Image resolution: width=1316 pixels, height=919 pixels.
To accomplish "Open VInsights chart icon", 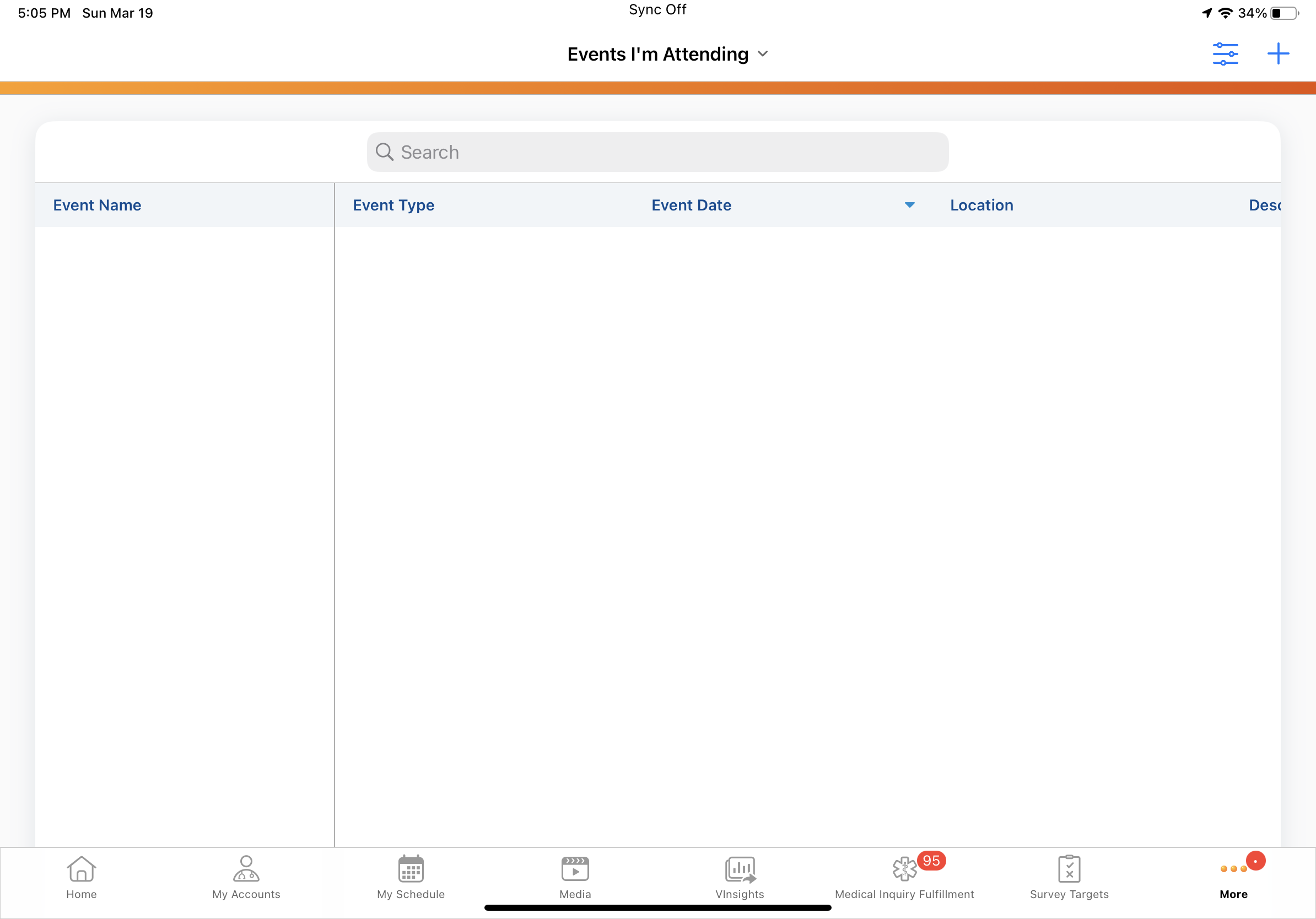I will point(740,868).
